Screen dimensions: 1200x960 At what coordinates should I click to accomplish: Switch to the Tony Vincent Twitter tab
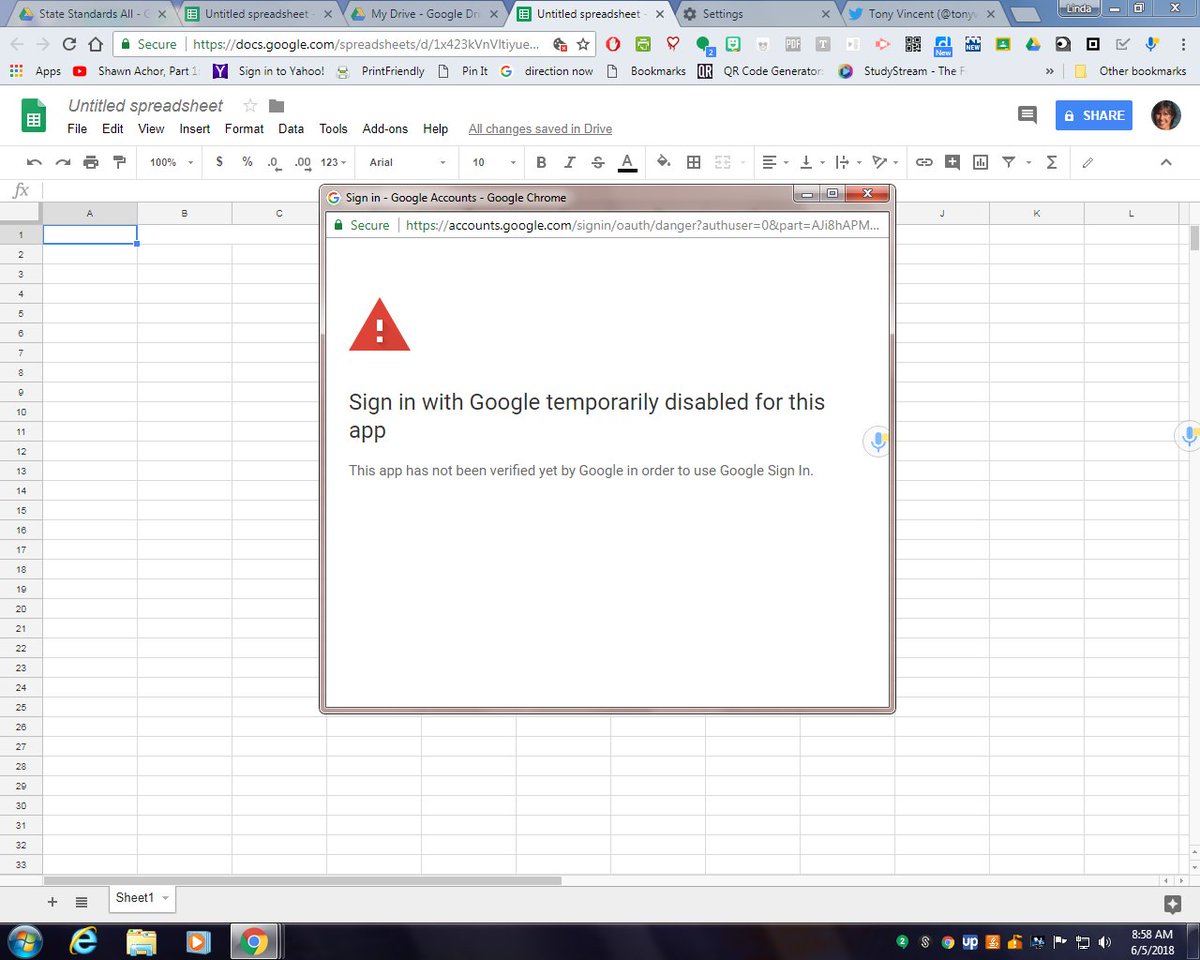click(920, 14)
